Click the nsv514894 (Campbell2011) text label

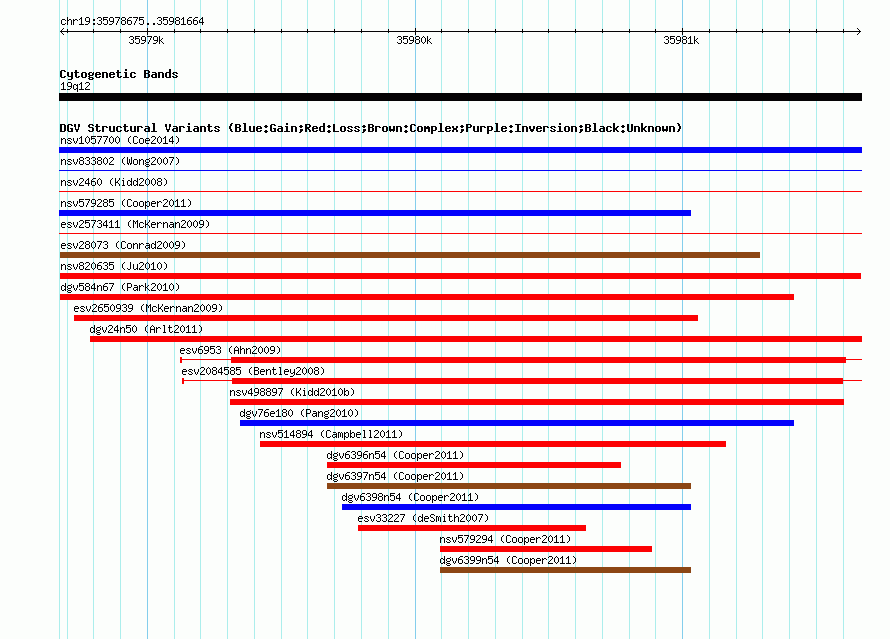(331, 434)
